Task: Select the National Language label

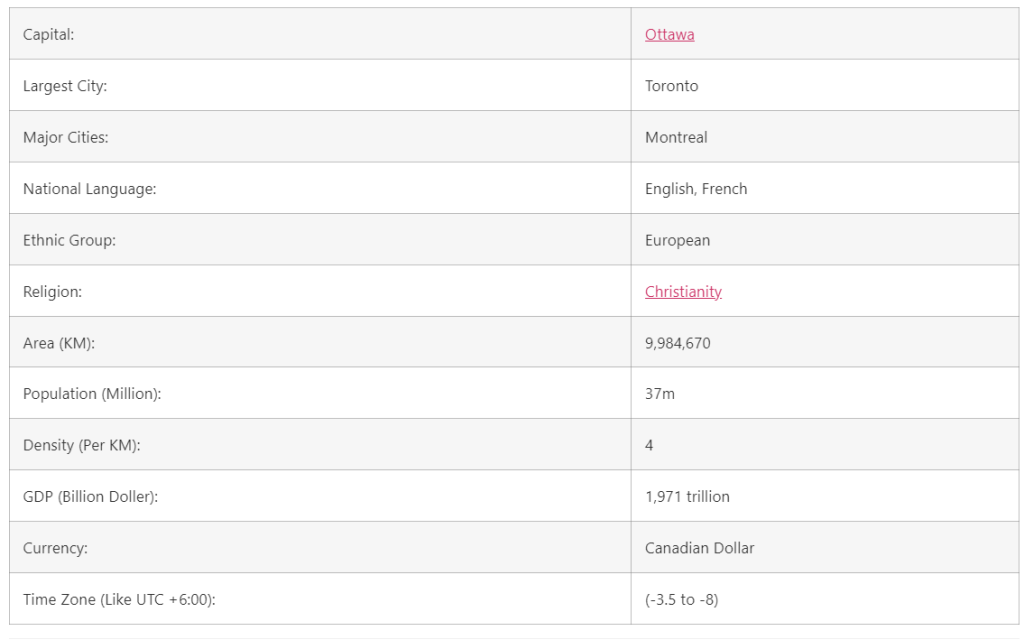Action: click(x=90, y=189)
